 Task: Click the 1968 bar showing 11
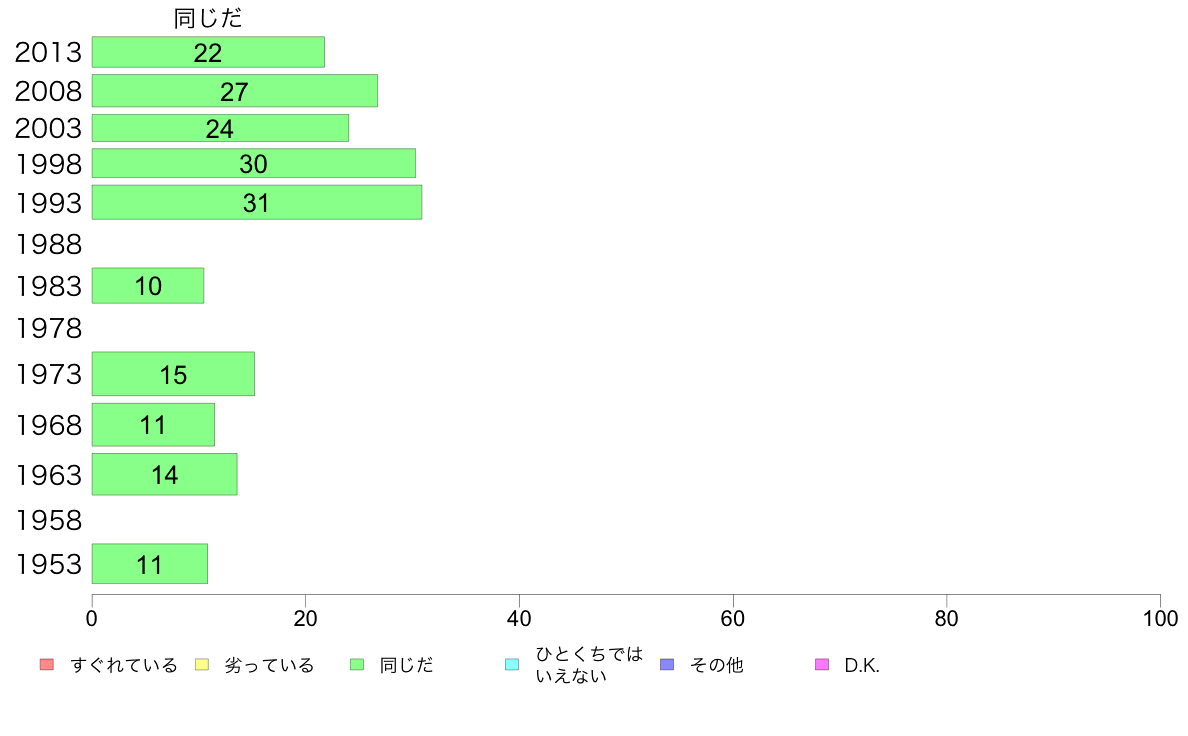pos(153,425)
